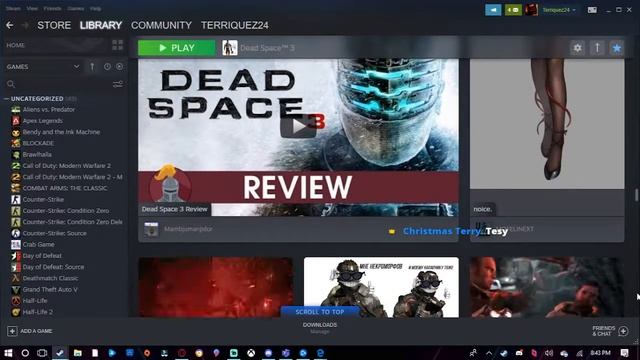Click the game info upload arrow icon
Viewport: 640px width, 360px height.
pos(597,48)
